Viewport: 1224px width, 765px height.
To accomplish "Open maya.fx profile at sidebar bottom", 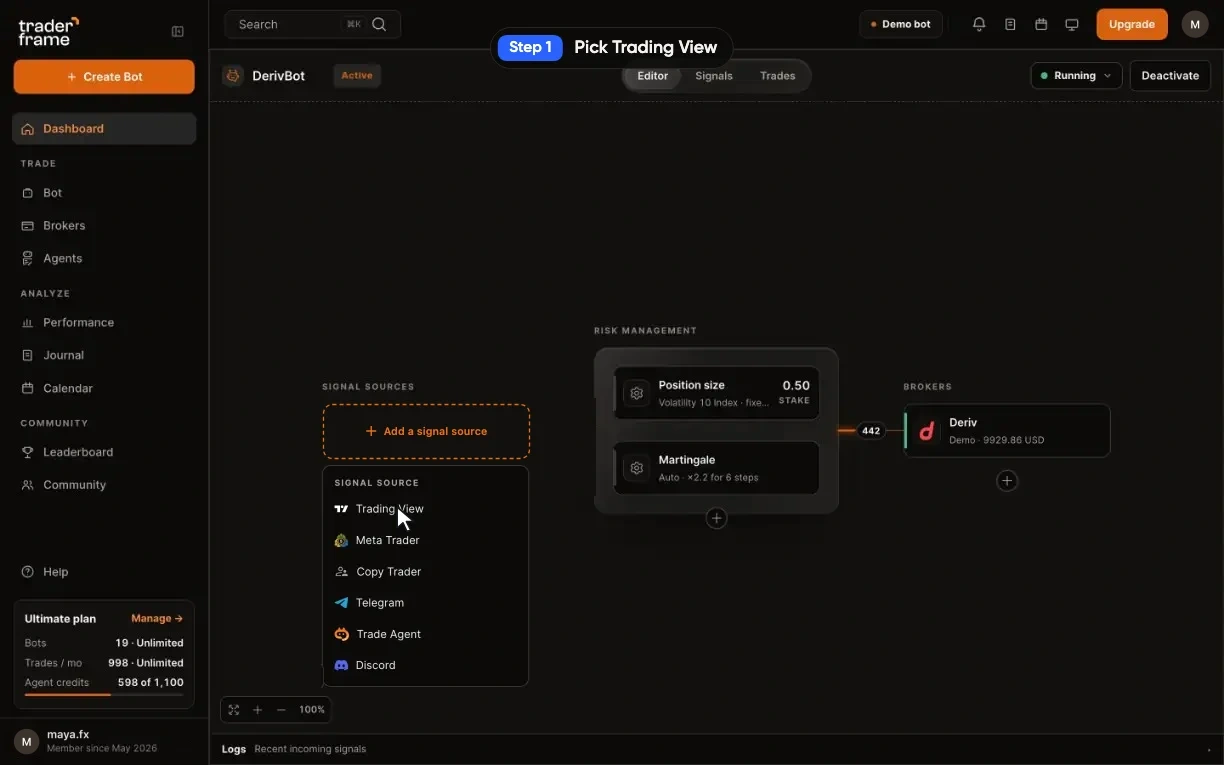I will pos(104,741).
